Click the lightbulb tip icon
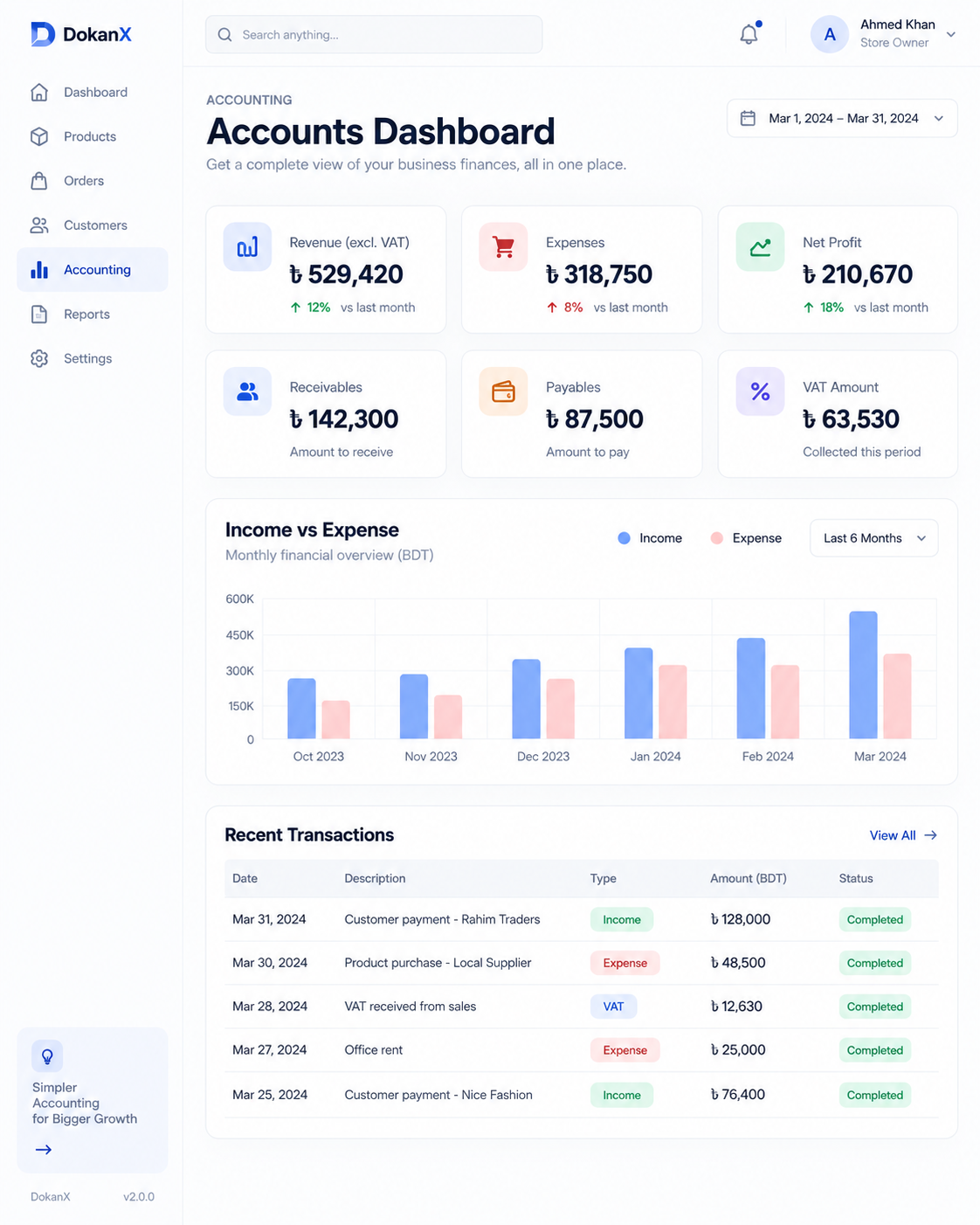The image size is (980, 1225). coord(47,1056)
